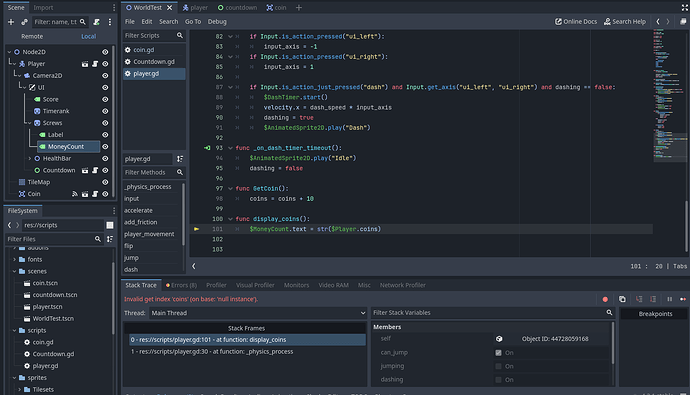The width and height of the screenshot is (690, 395).
Task: Click Search Help button
Action: pyautogui.click(x=624, y=22)
